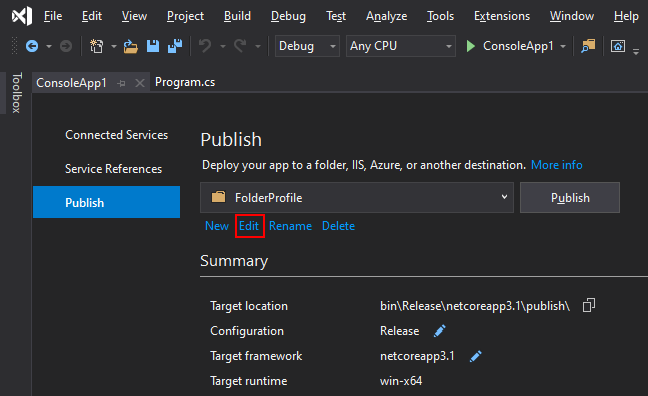Click the New Project toolbar icon
The width and height of the screenshot is (648, 396).
pos(97,46)
